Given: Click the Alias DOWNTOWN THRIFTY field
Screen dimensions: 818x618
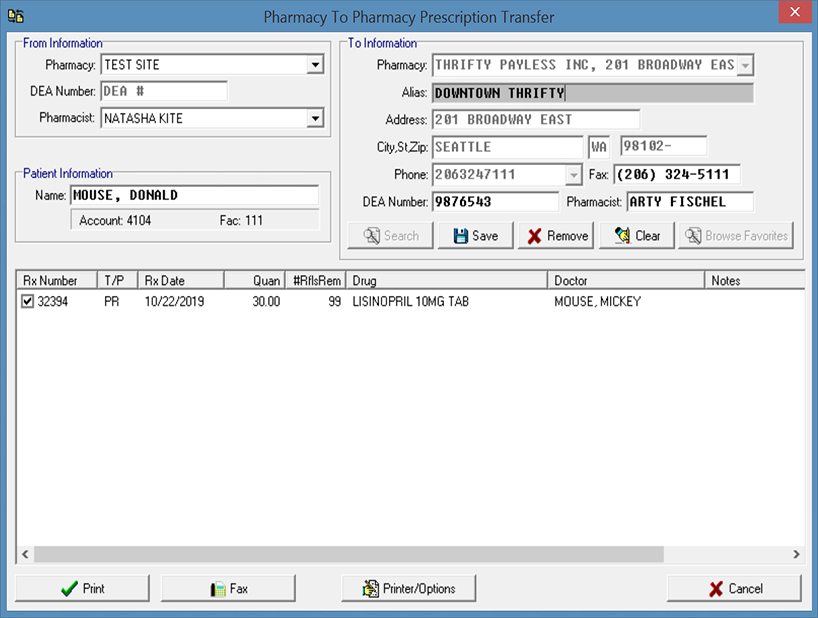Looking at the screenshot, I should (x=592, y=93).
